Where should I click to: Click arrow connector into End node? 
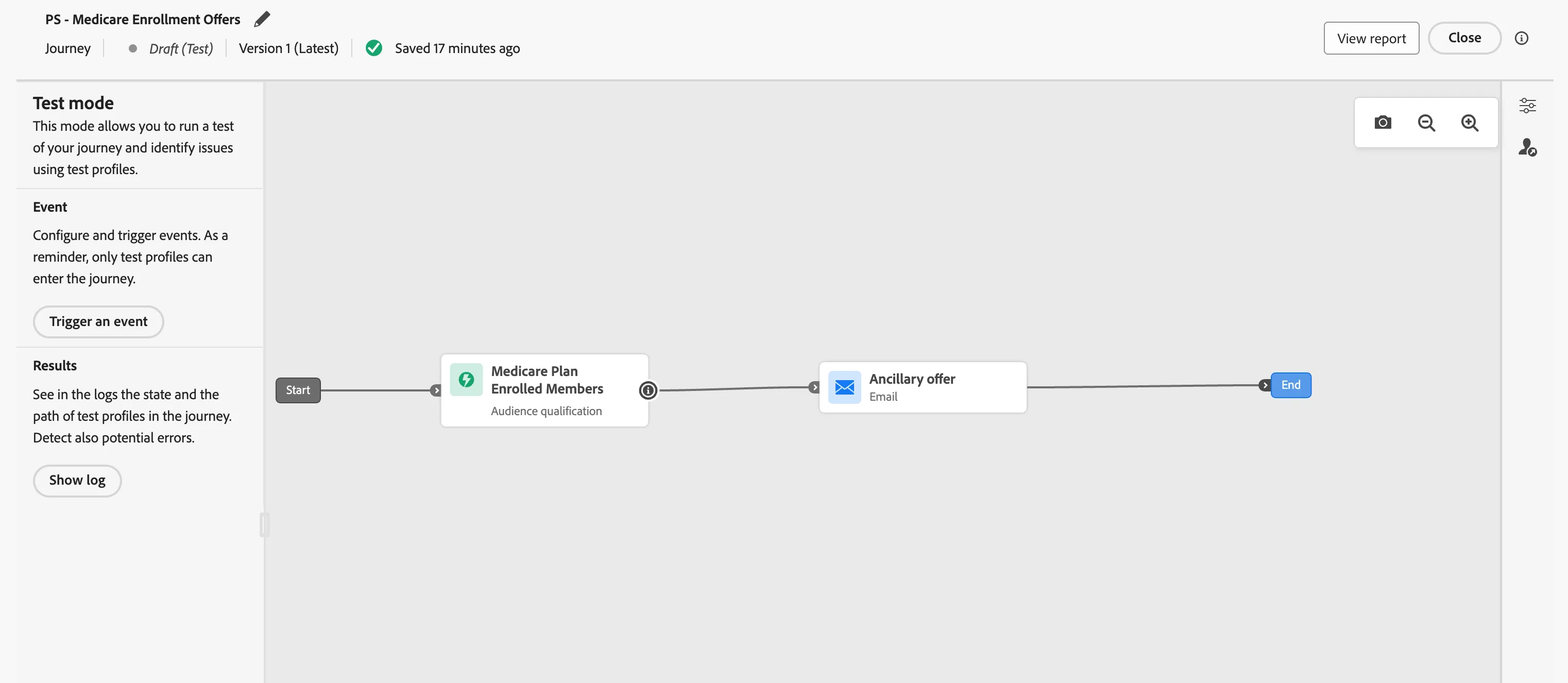tap(1265, 385)
